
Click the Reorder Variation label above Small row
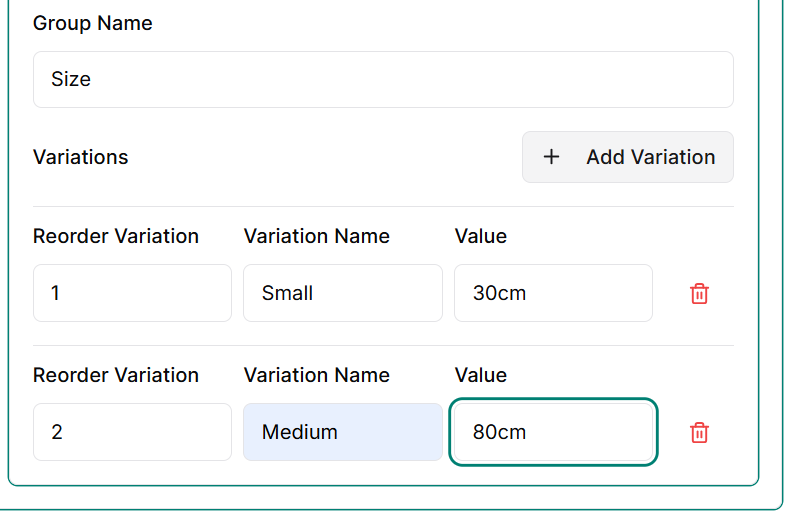(116, 236)
